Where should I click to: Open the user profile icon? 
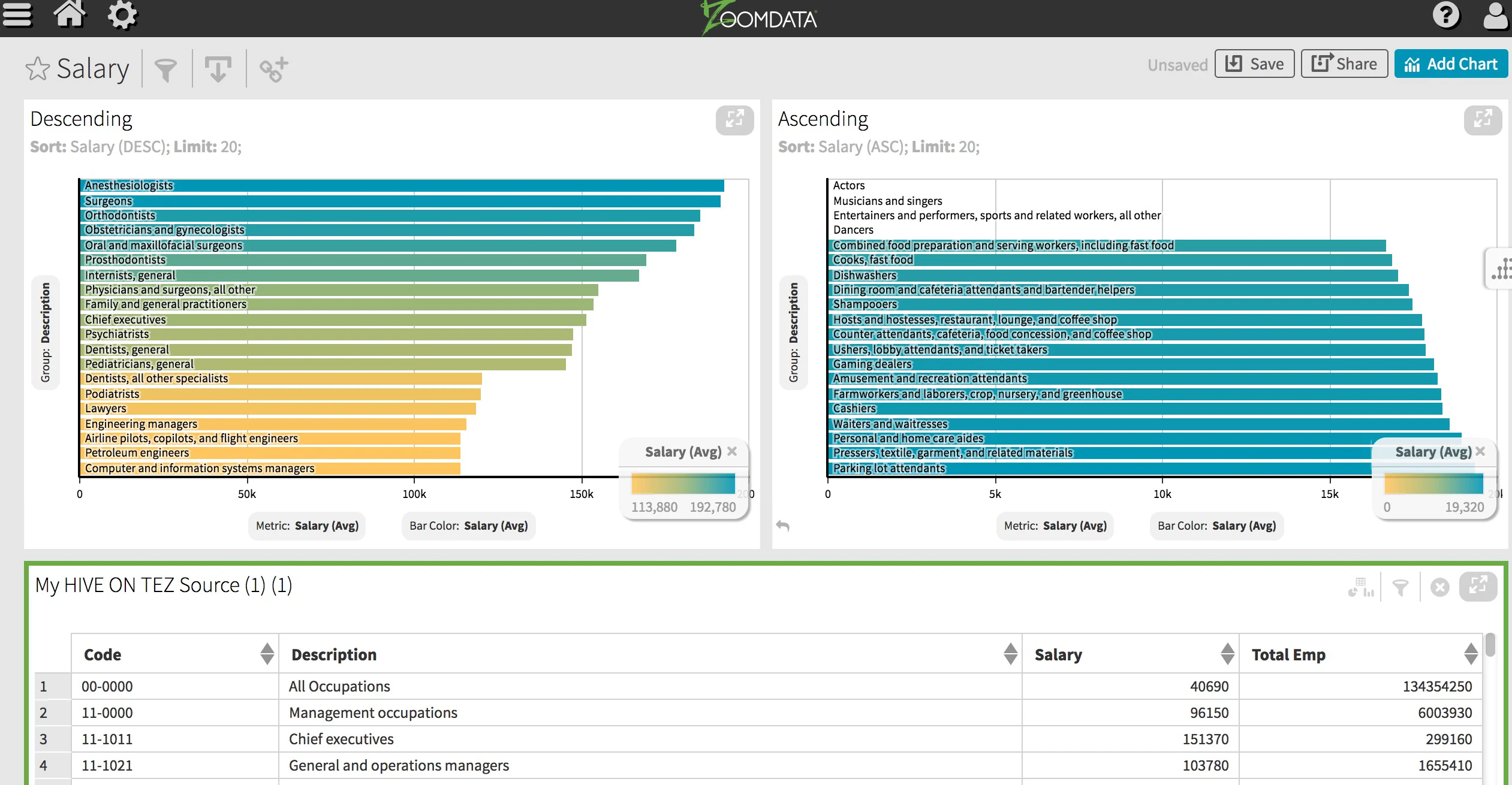coord(1496,15)
